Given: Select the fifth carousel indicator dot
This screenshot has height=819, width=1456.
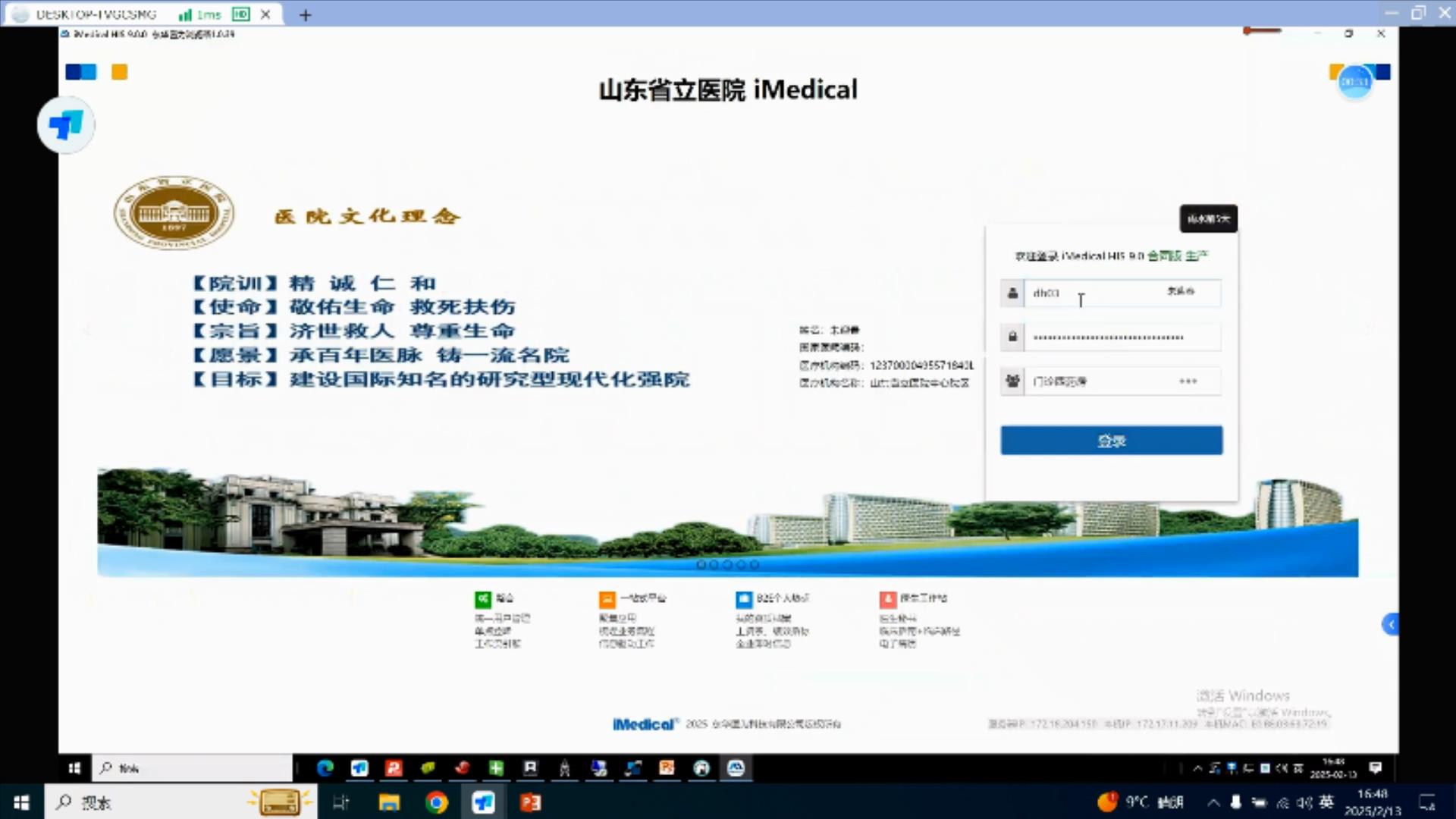Looking at the screenshot, I should 755,564.
